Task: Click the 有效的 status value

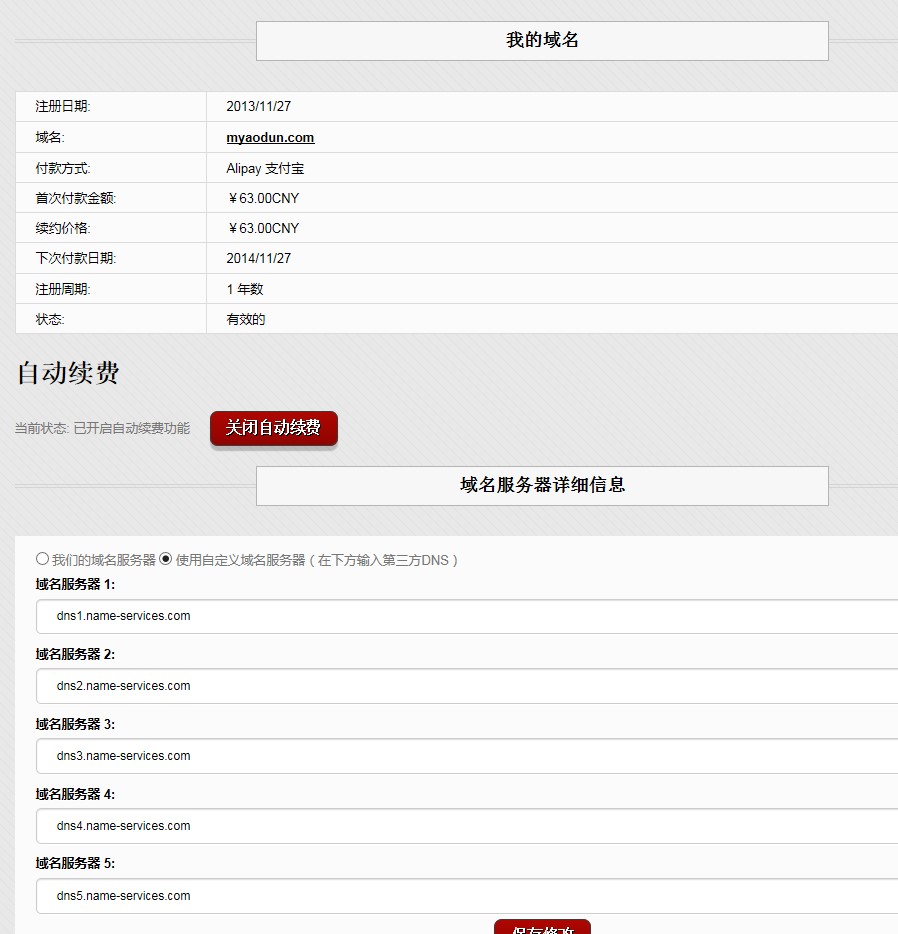Action: pos(246,320)
